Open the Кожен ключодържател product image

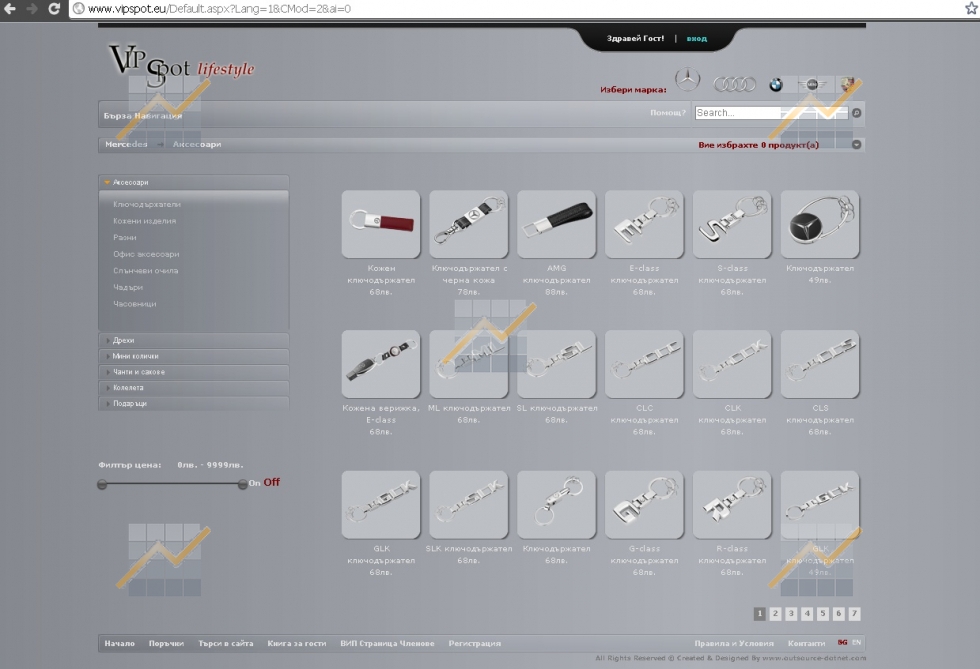click(x=381, y=224)
